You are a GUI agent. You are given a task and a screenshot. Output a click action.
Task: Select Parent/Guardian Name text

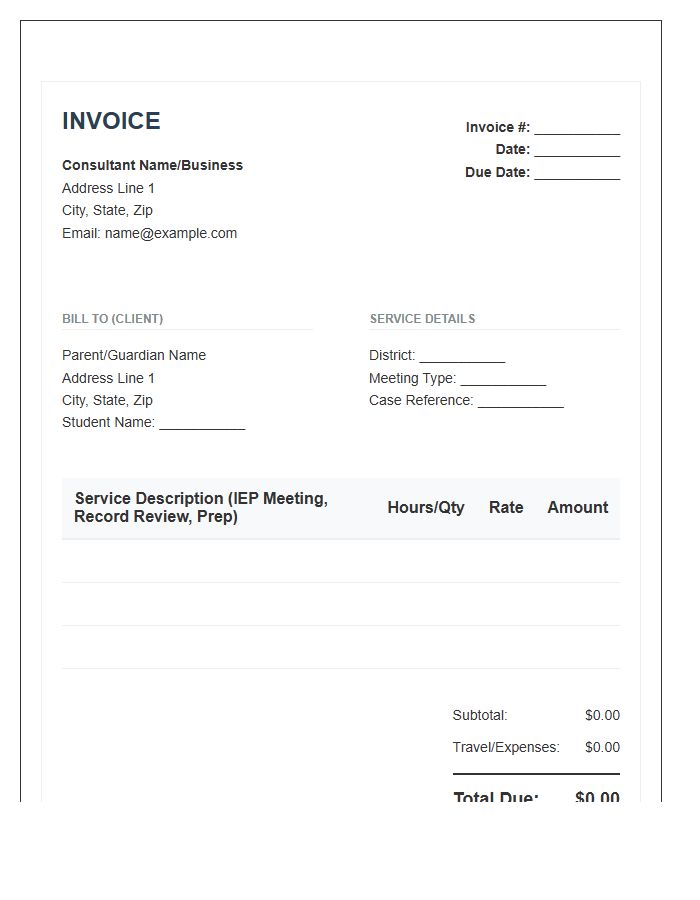point(134,355)
